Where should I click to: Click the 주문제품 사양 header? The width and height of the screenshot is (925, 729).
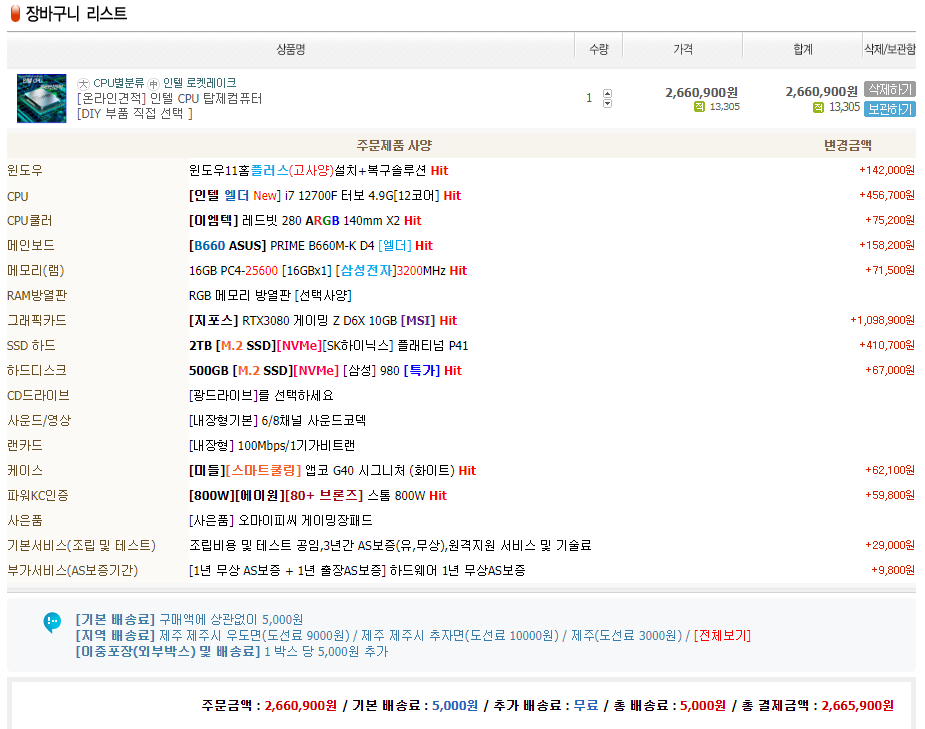coord(394,146)
